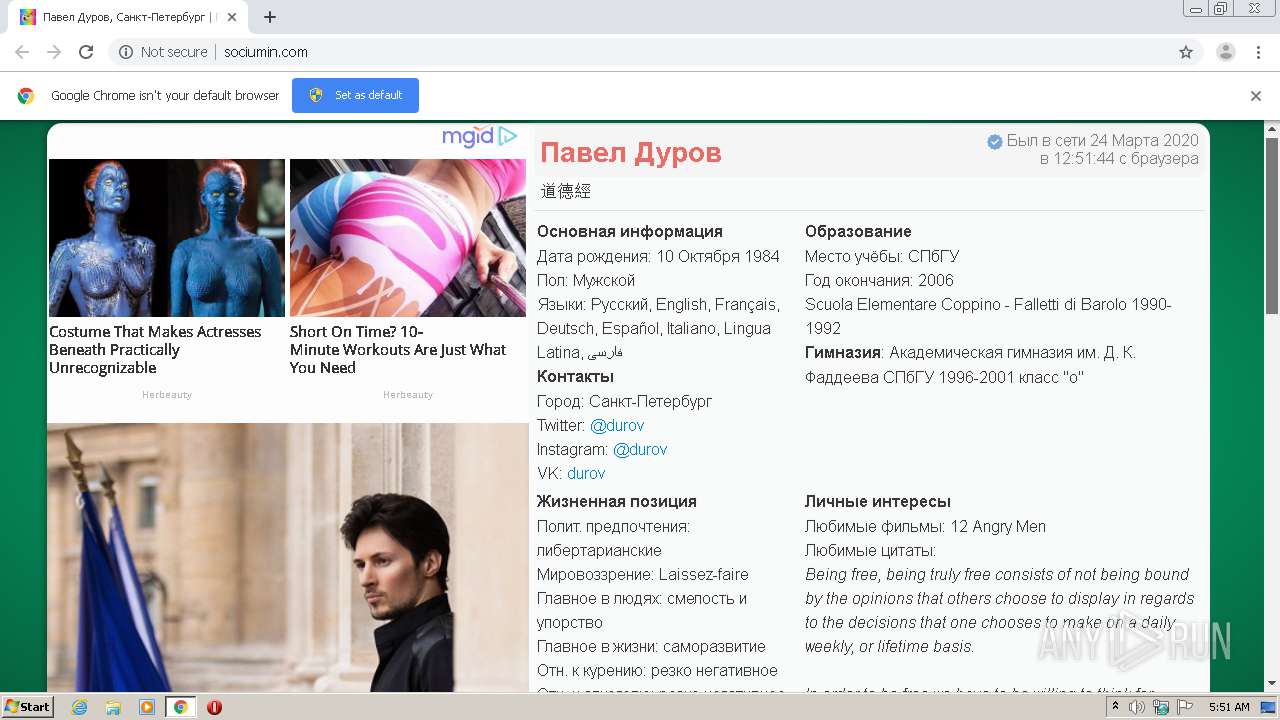This screenshot has height=720, width=1280.
Task: Open the mgid ad network logo
Action: [480, 137]
